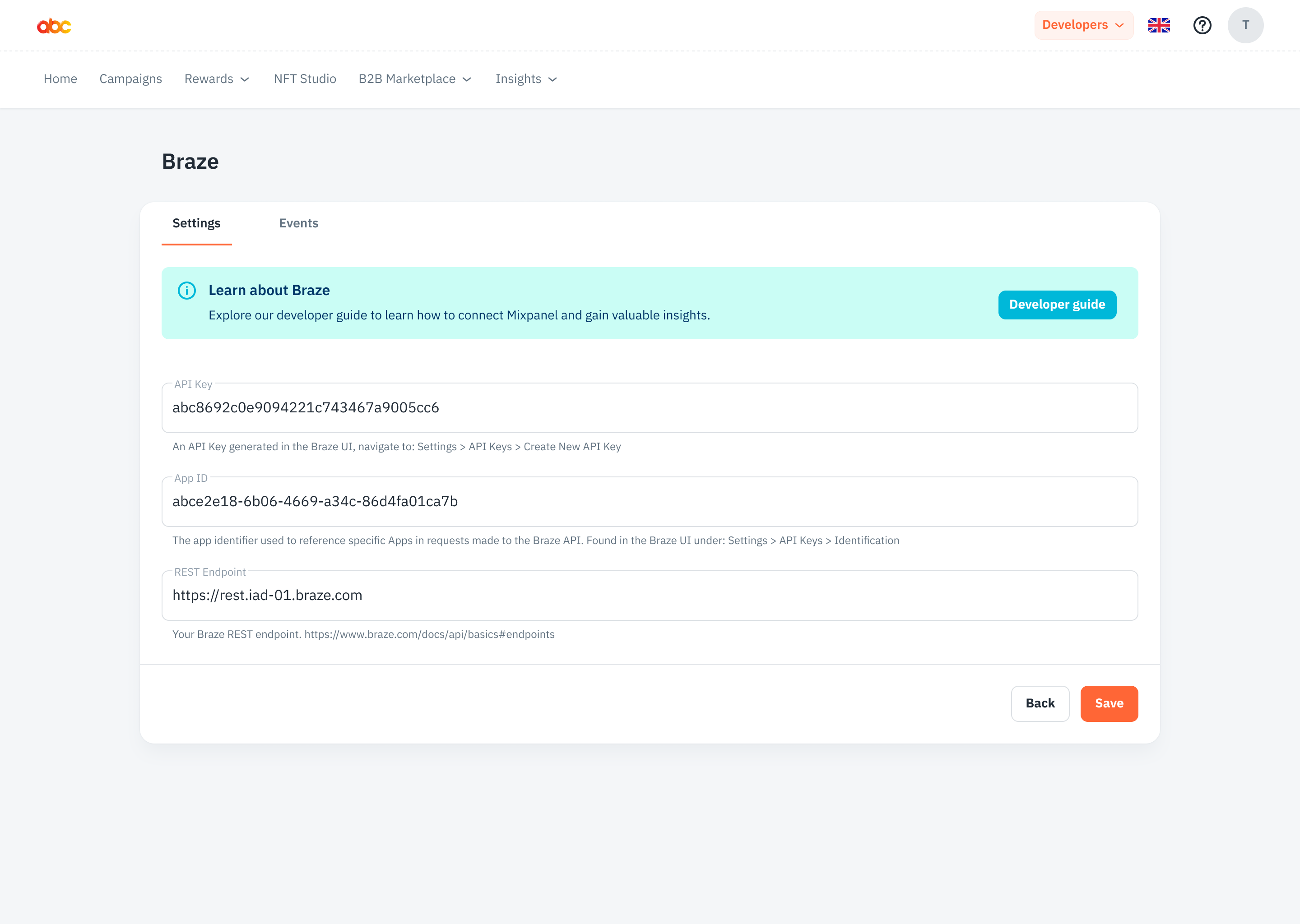Click into the App ID field

(649, 502)
